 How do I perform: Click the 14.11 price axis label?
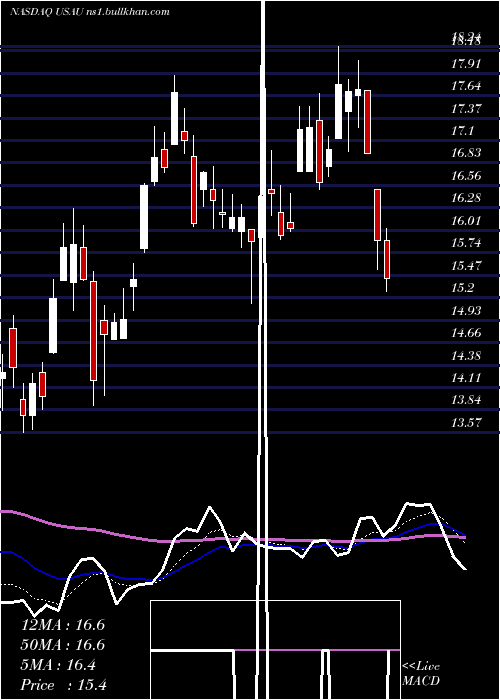coord(466,378)
